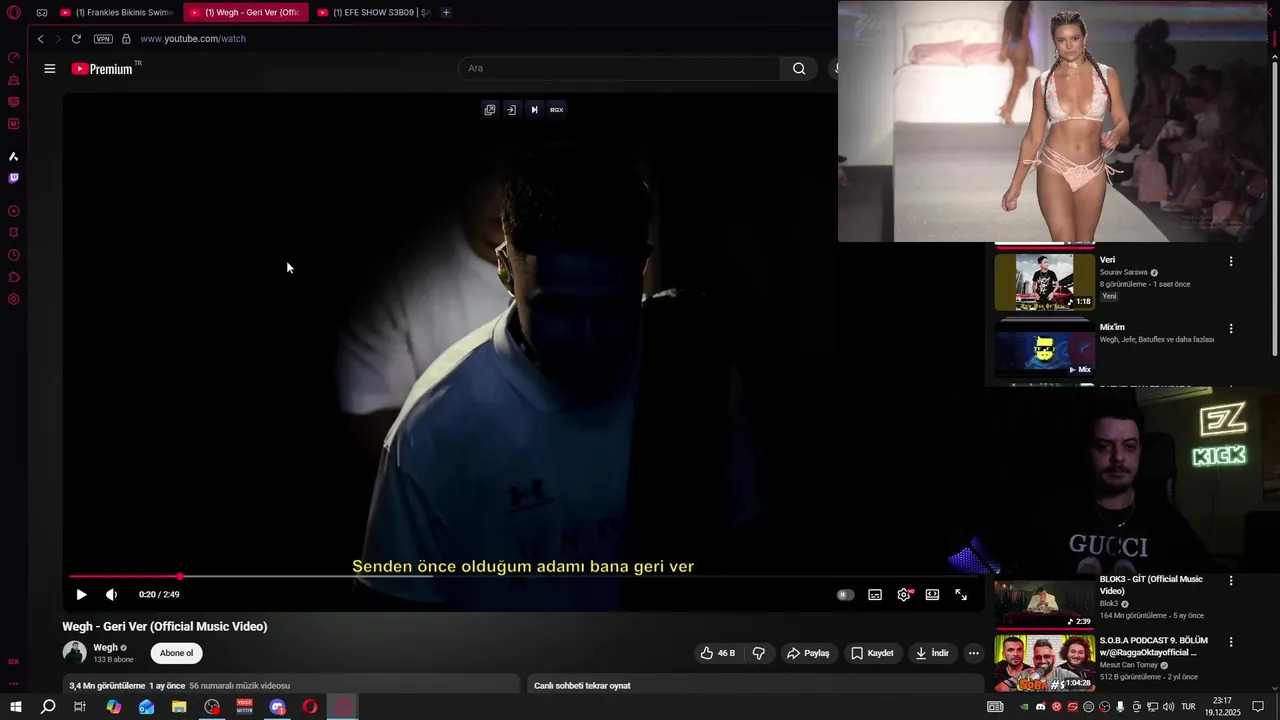
Task: Open Aria AI icon in Opera sidebar
Action: coord(14,157)
